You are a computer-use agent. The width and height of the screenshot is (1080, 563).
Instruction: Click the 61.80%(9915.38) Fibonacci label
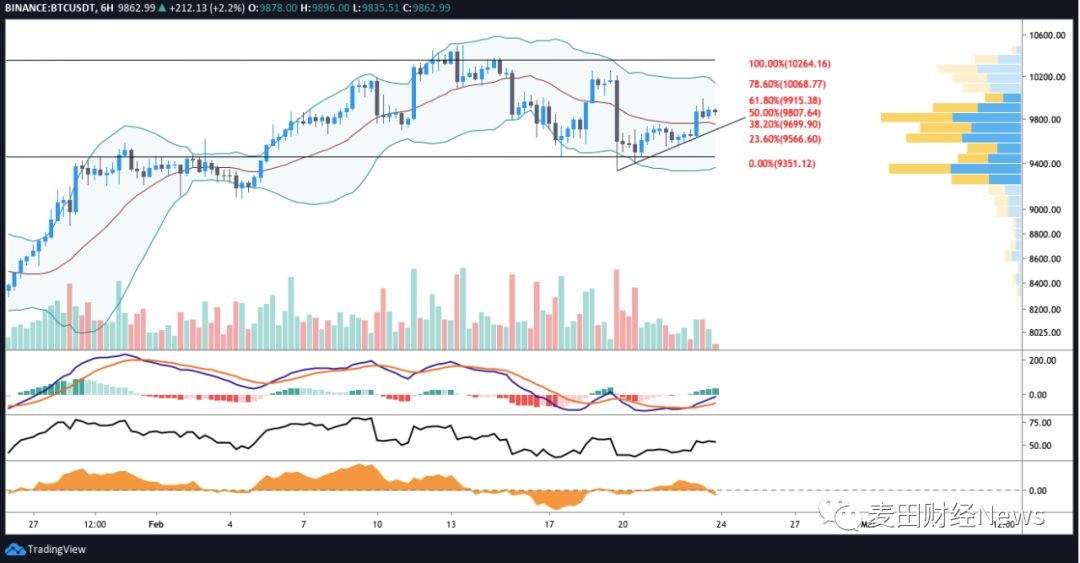785,100
